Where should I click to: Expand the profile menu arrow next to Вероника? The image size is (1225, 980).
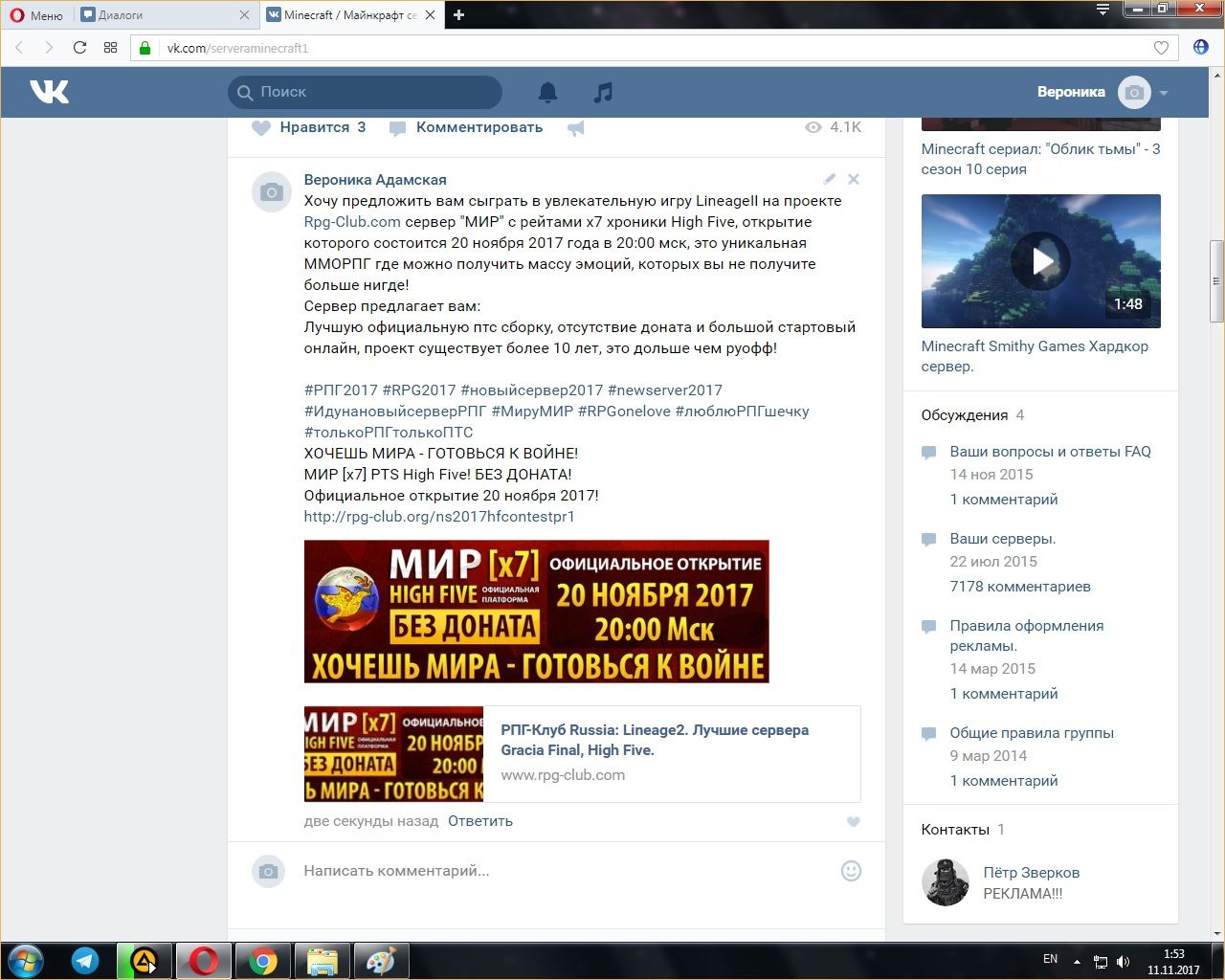pos(1164,93)
